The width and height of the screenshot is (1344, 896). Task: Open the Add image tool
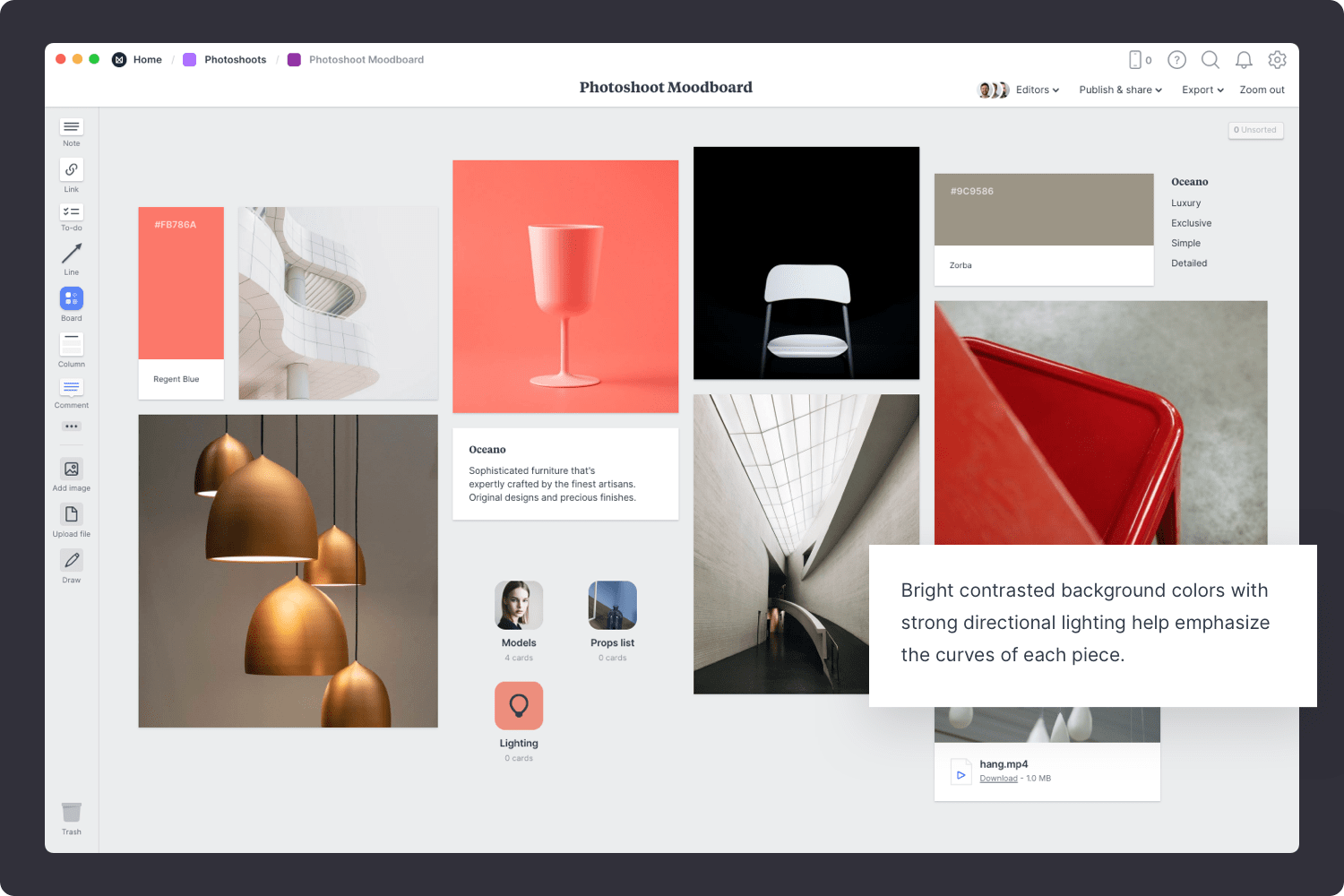pyautogui.click(x=72, y=469)
